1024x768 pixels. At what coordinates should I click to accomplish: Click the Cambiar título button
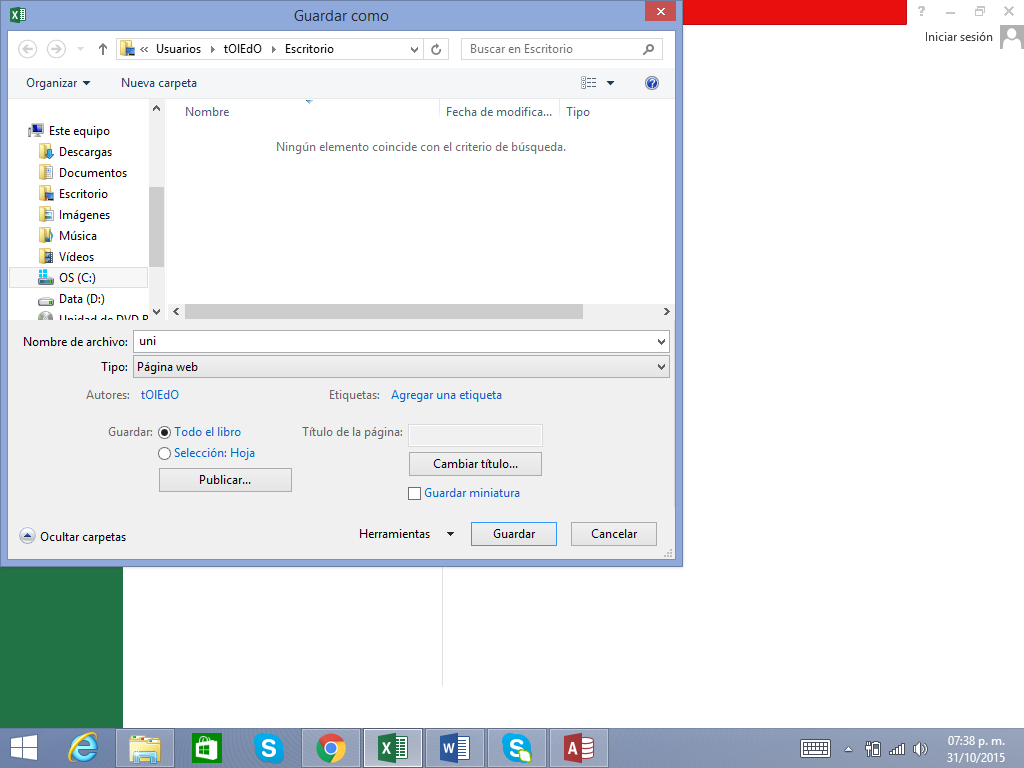click(475, 464)
